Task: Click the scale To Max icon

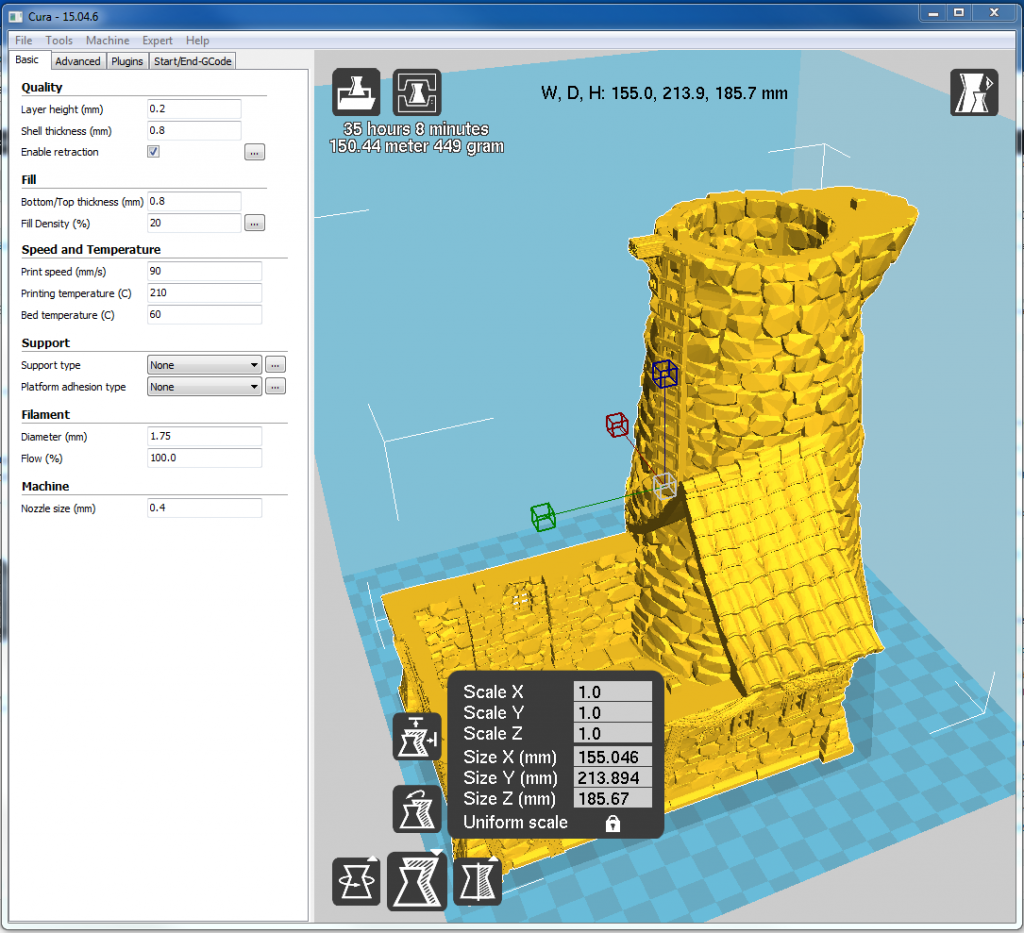Action: pyautogui.click(x=417, y=737)
